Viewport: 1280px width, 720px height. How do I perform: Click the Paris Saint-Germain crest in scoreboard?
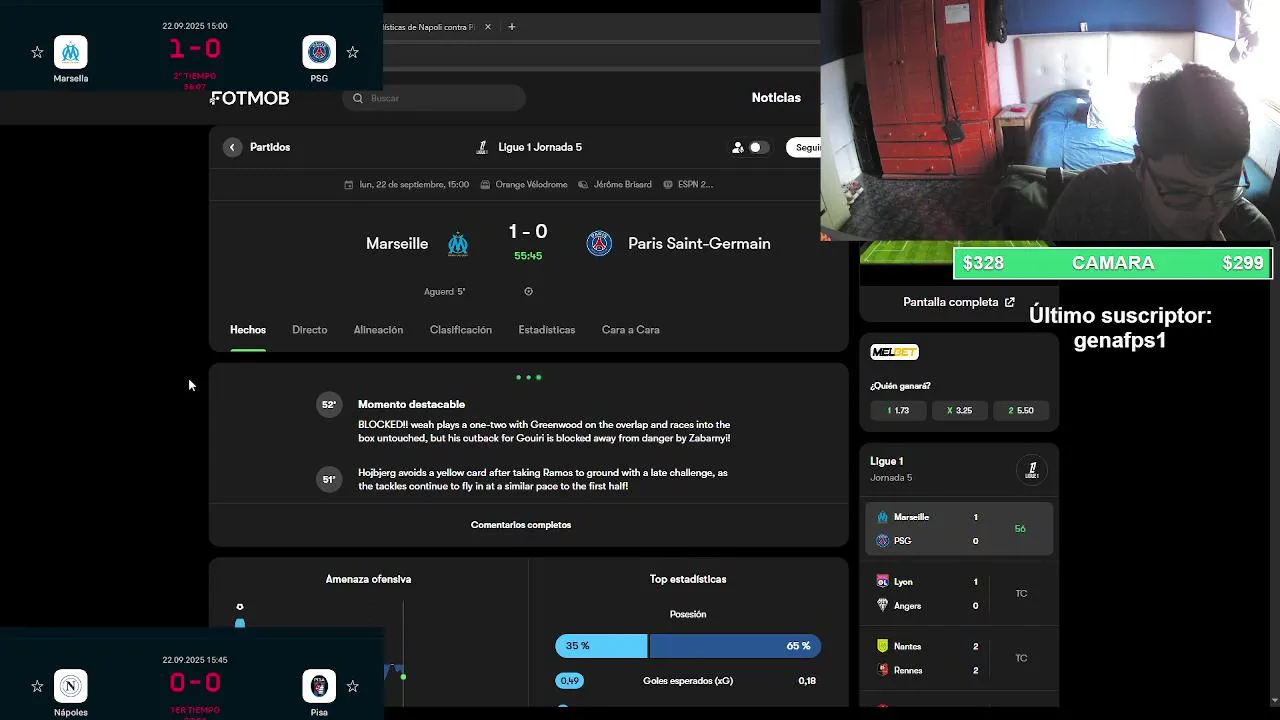click(x=599, y=243)
